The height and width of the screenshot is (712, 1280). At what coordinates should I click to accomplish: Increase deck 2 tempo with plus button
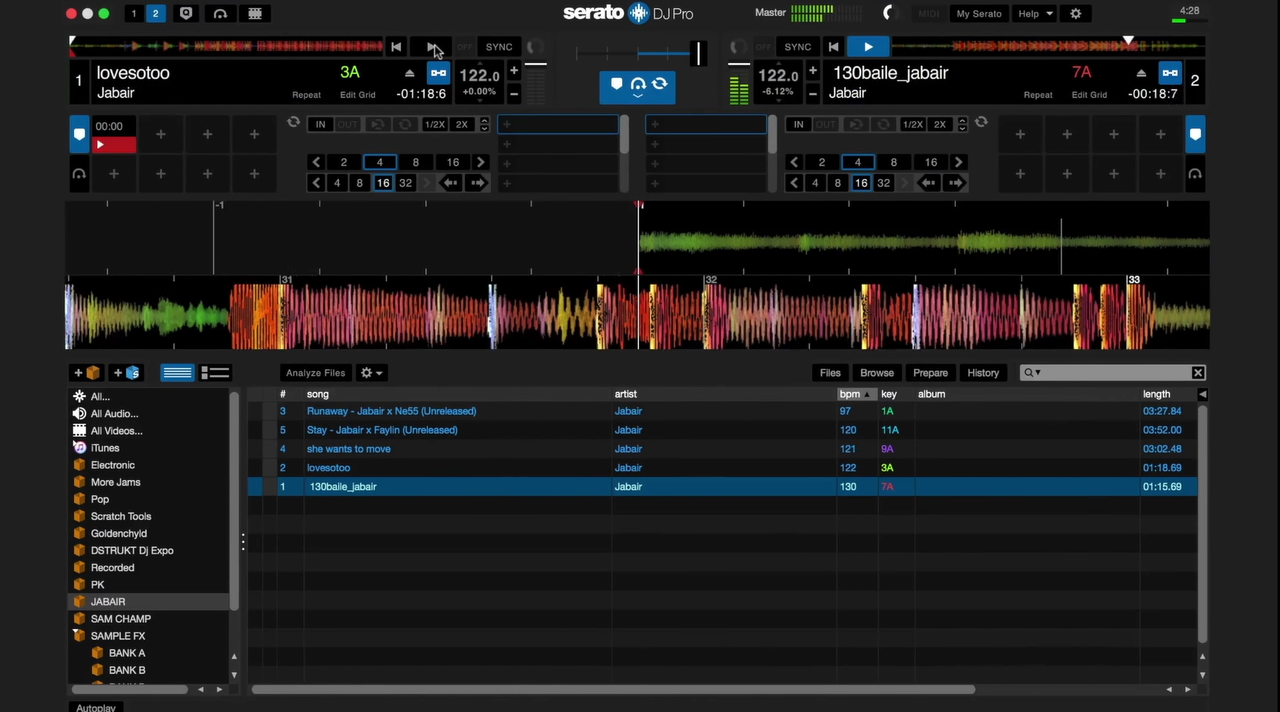(x=813, y=71)
